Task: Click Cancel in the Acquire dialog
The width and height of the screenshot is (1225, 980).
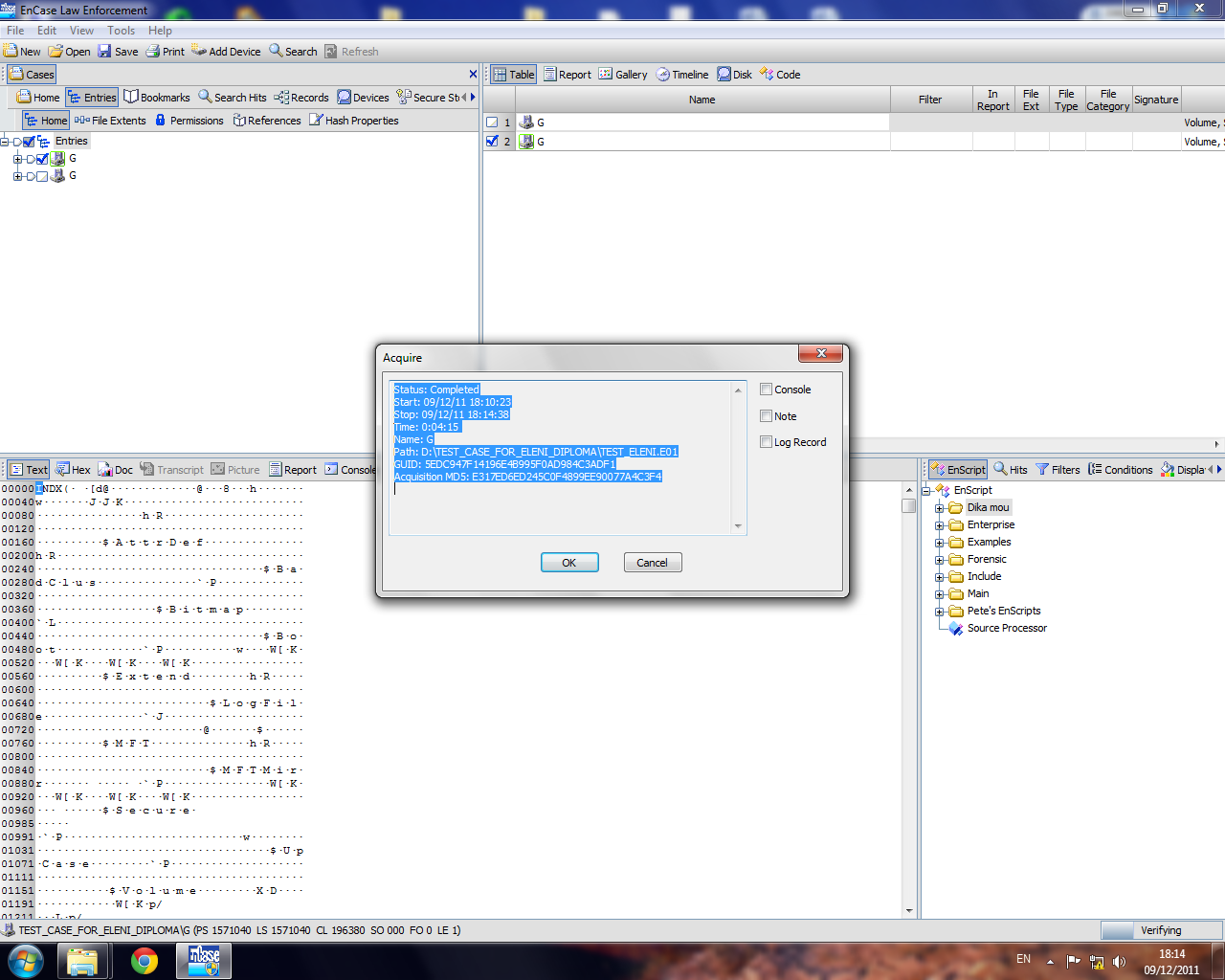Action: pos(653,563)
